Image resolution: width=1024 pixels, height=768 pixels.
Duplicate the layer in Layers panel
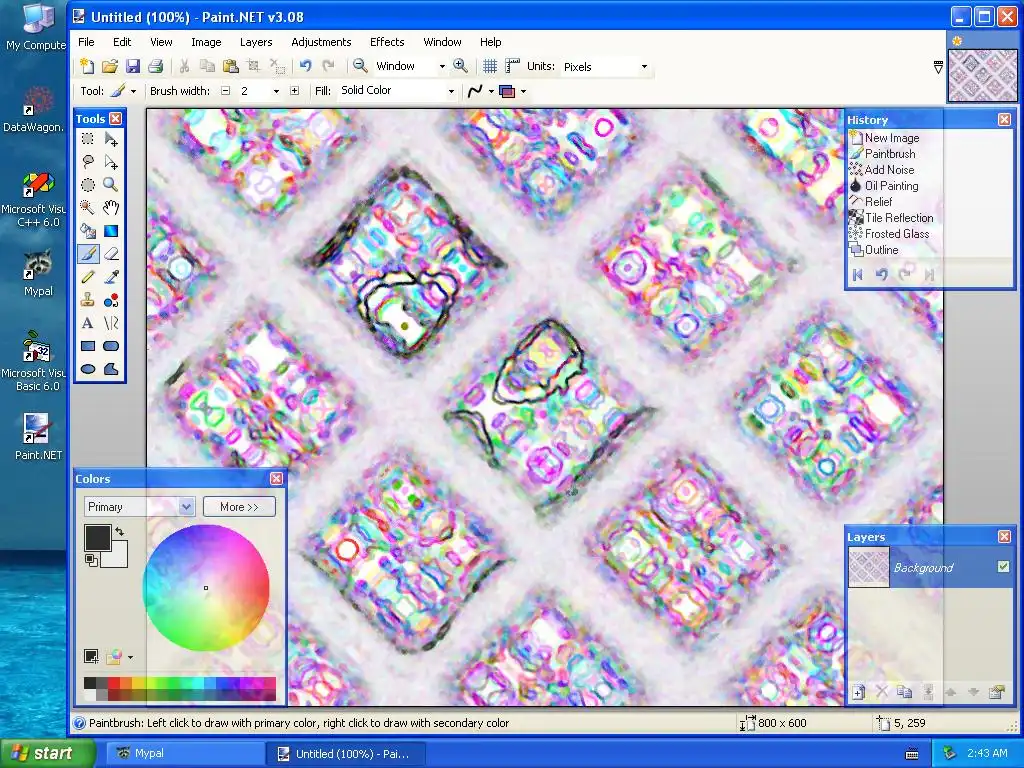click(x=904, y=692)
